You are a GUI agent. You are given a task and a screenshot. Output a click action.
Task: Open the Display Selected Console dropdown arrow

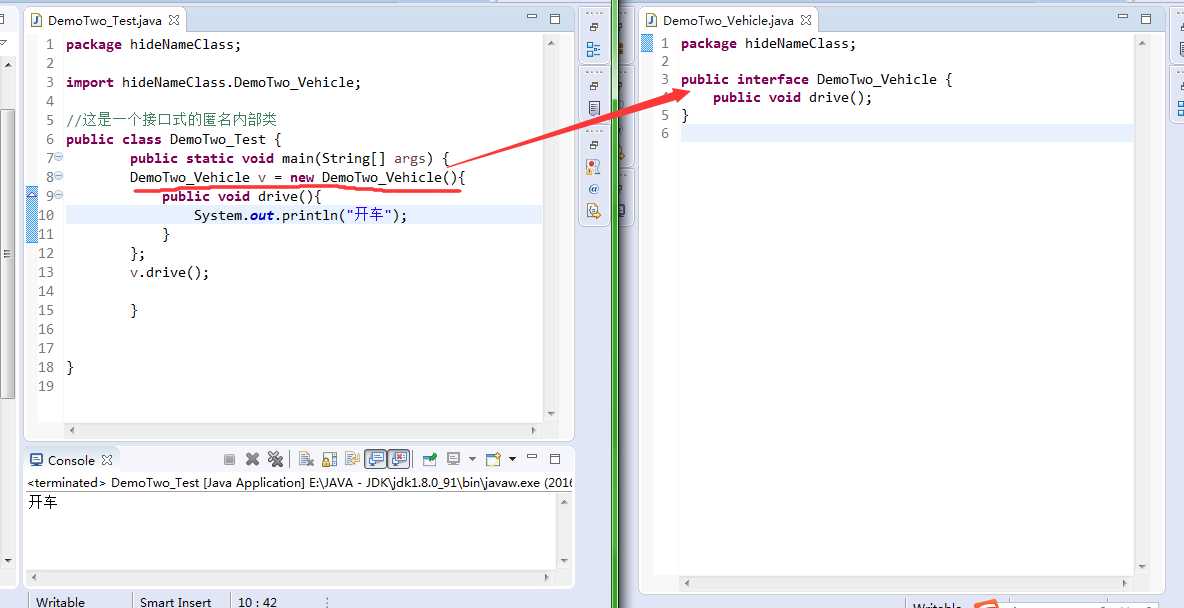click(473, 459)
